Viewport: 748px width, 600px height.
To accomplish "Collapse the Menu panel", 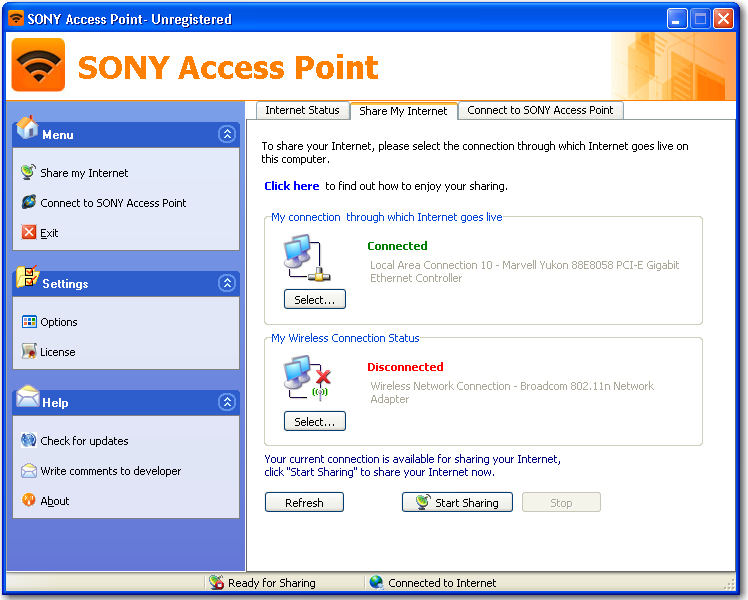I will click(227, 134).
